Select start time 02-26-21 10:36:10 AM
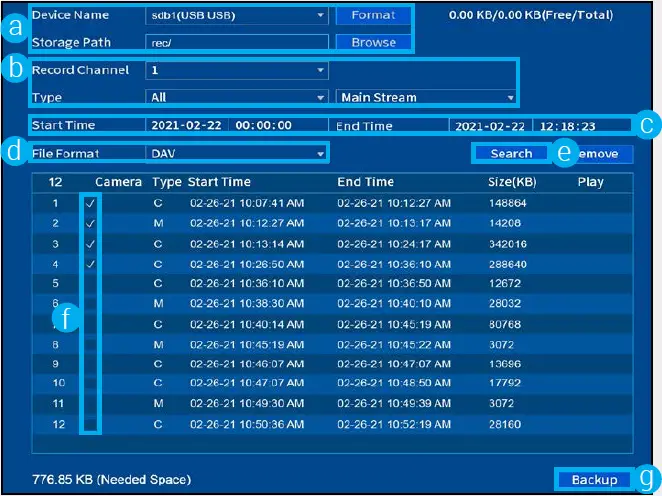The height and width of the screenshot is (496, 662). click(247, 283)
